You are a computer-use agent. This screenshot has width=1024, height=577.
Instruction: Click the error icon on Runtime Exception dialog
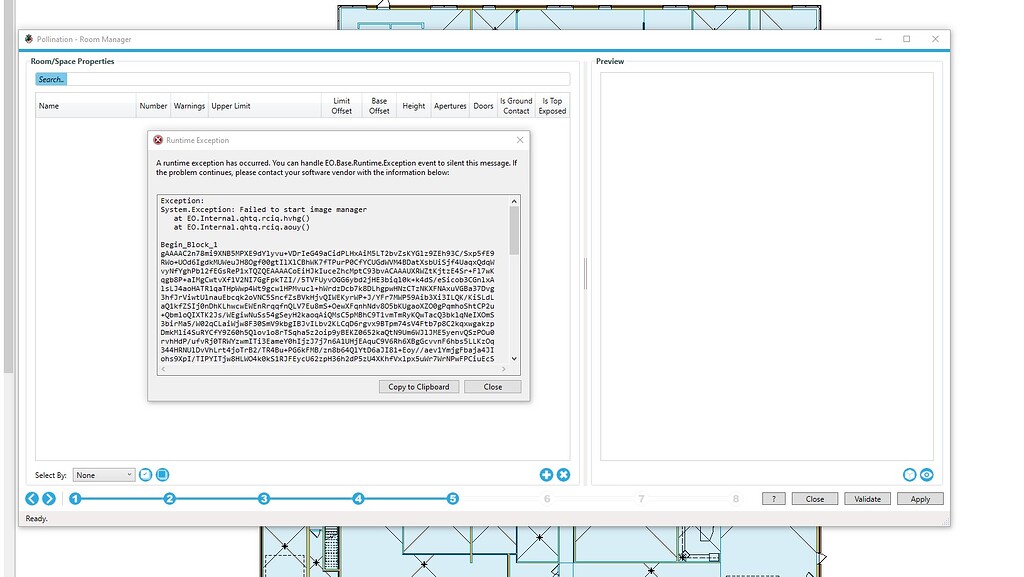click(x=157, y=140)
